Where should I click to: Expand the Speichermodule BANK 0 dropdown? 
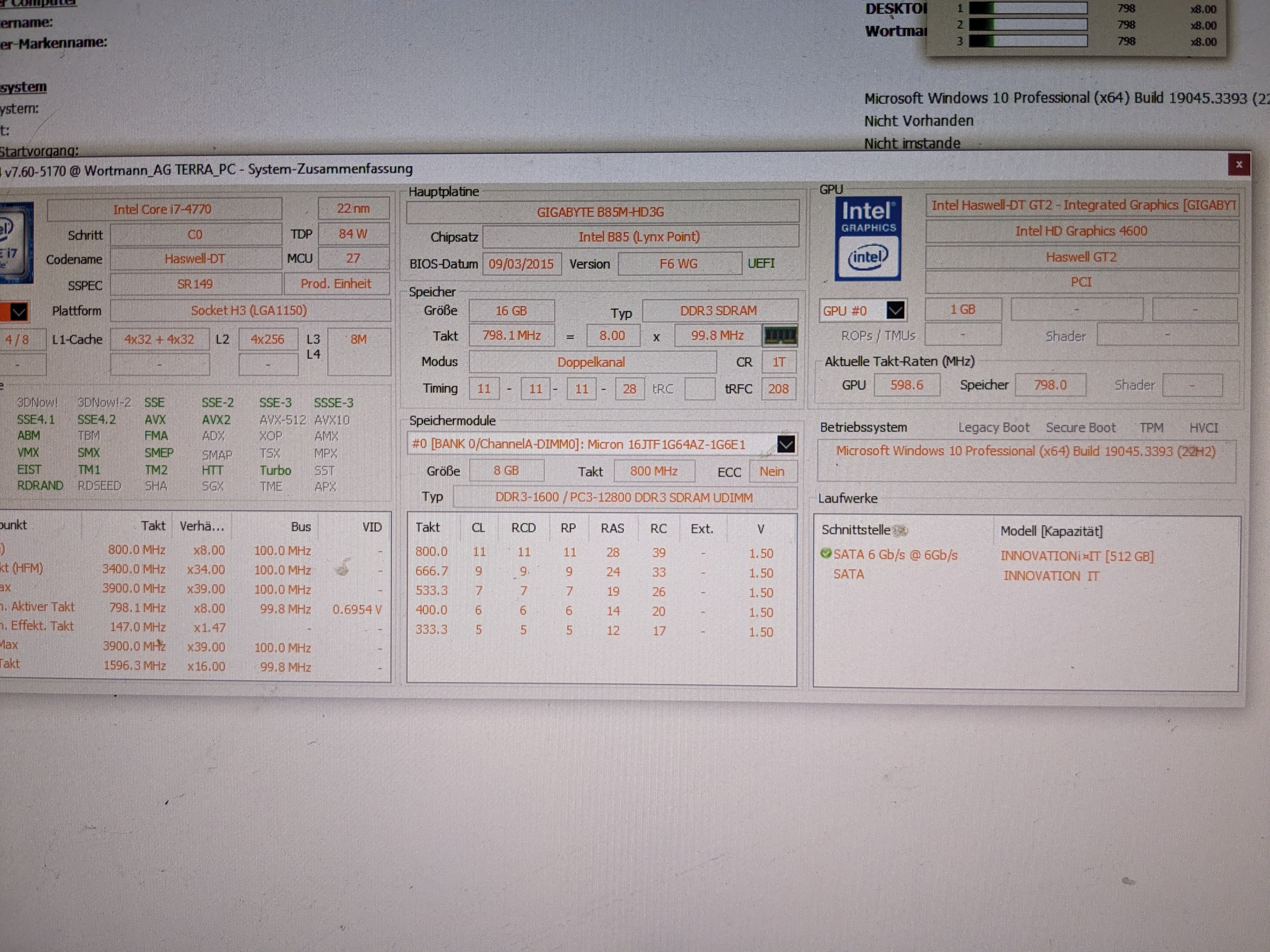(785, 444)
